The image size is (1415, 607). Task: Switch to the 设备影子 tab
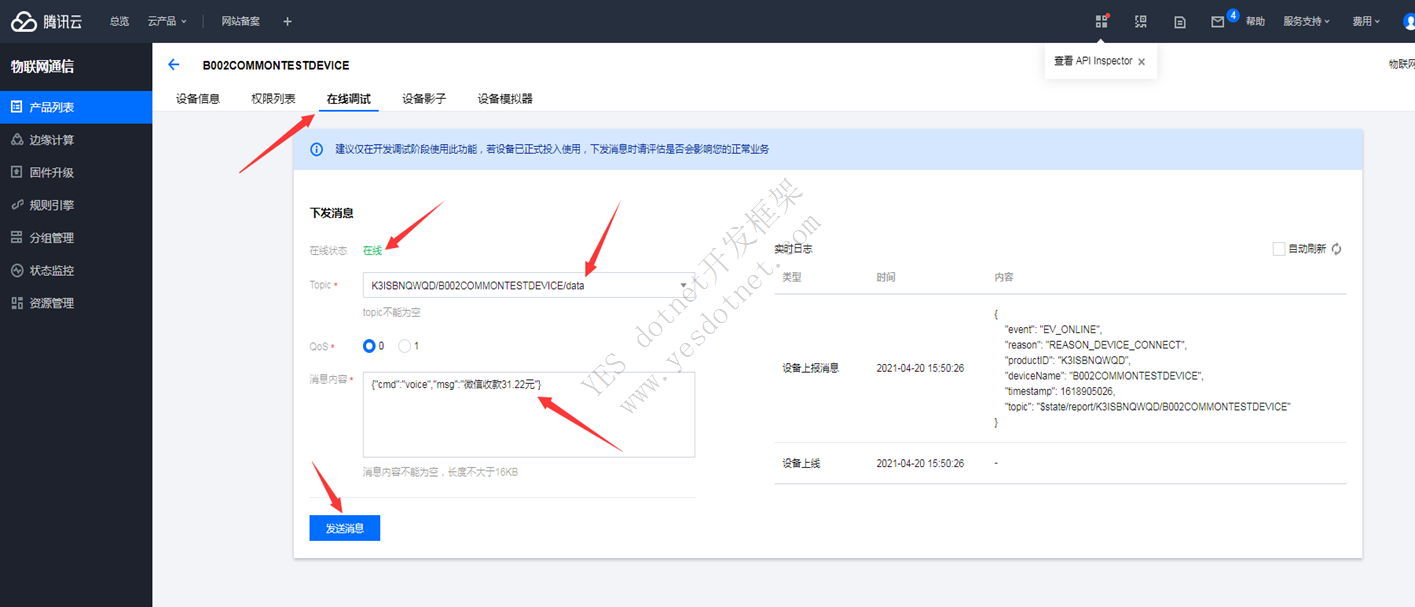point(424,99)
